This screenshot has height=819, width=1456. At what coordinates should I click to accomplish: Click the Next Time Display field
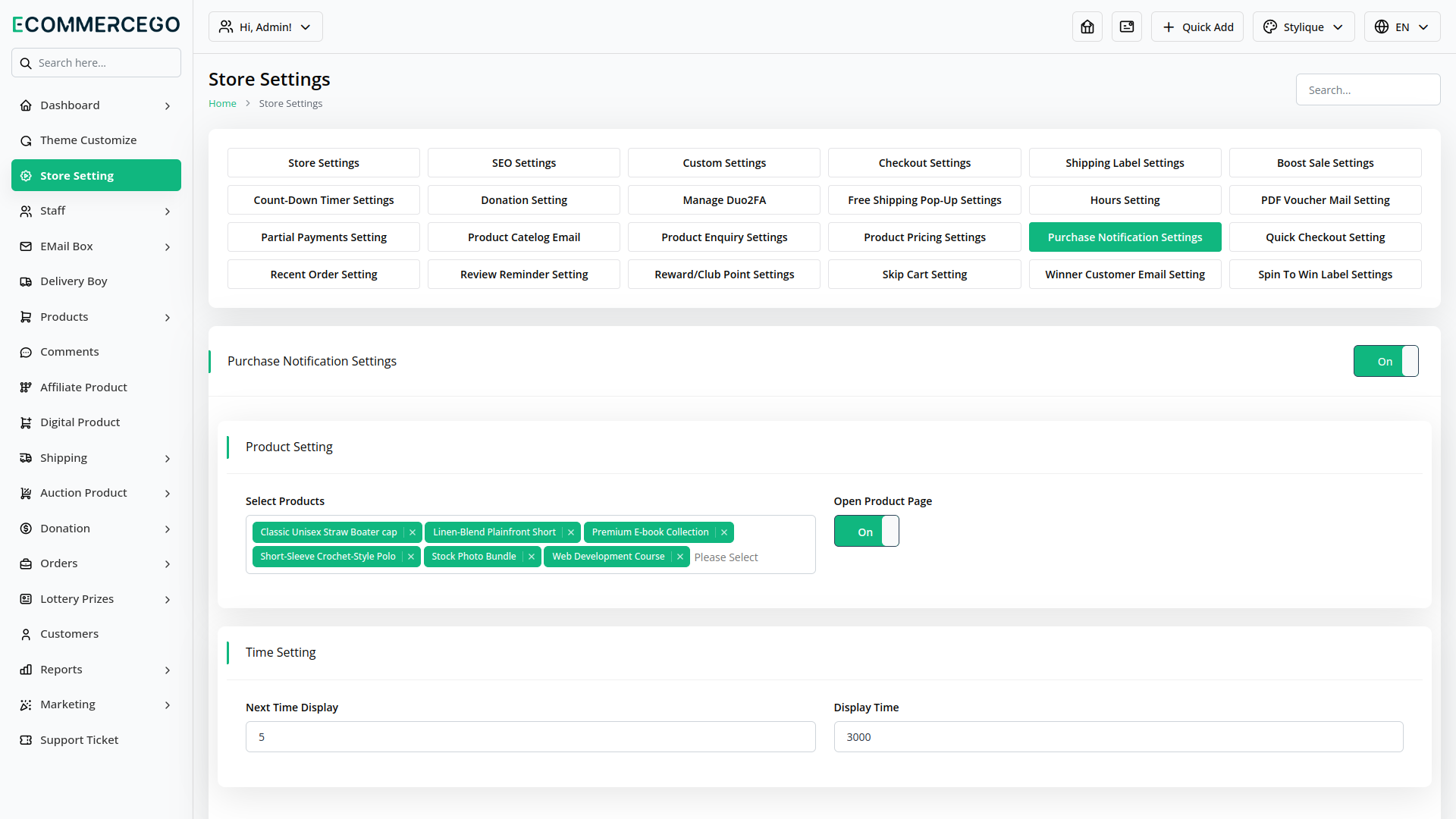pos(531,737)
